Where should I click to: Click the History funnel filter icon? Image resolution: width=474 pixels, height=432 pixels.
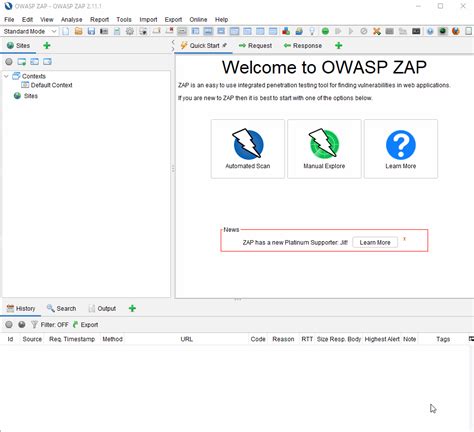34,324
